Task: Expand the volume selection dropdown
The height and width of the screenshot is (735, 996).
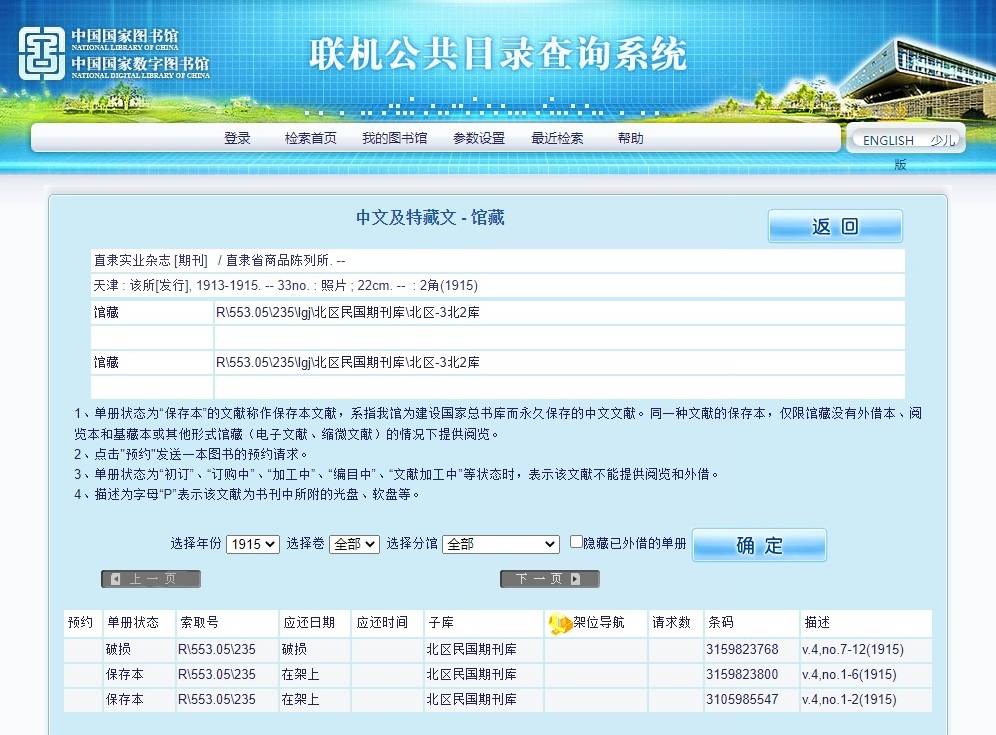Action: (354, 544)
